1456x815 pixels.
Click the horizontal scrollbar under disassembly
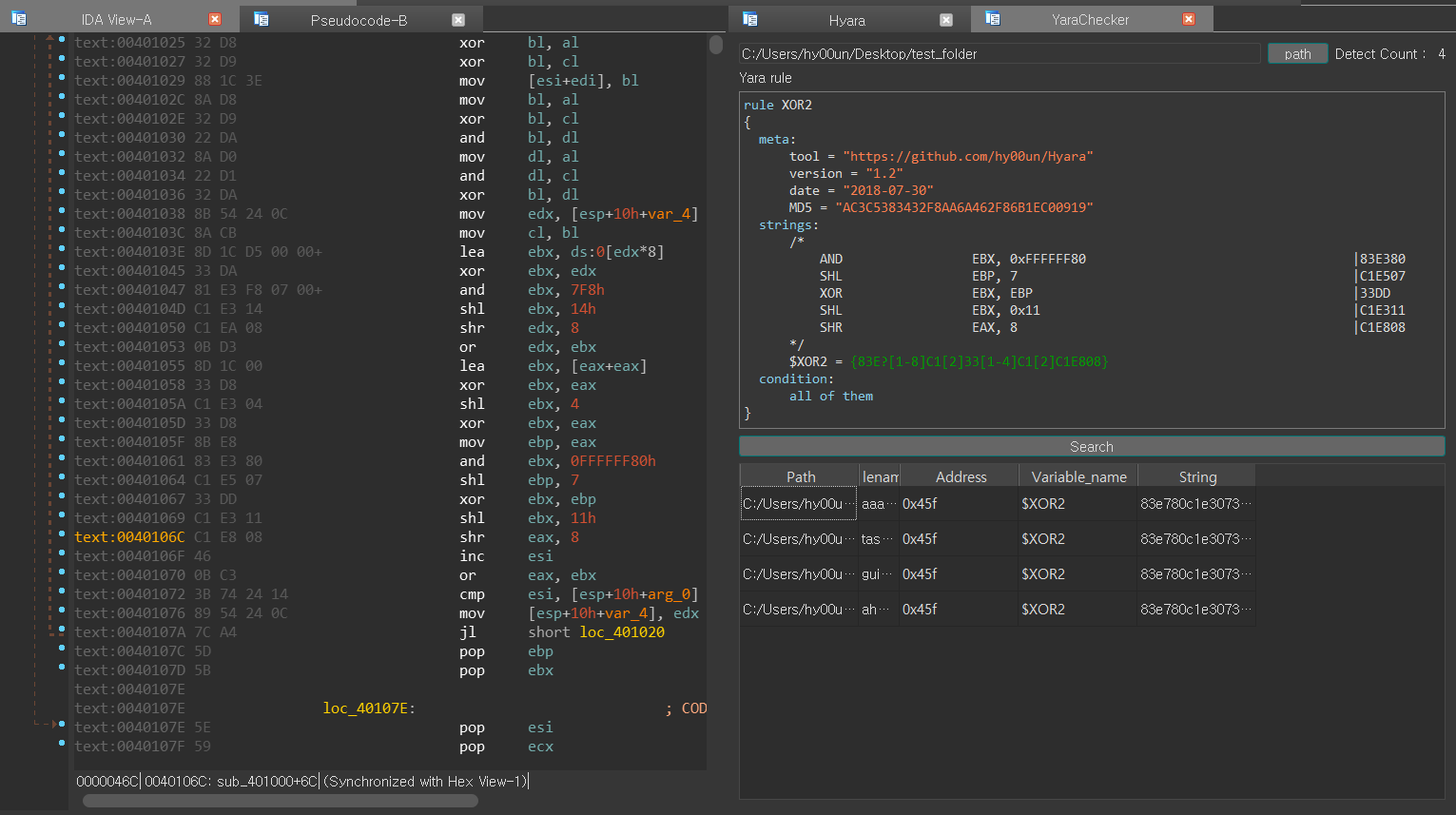(281, 801)
